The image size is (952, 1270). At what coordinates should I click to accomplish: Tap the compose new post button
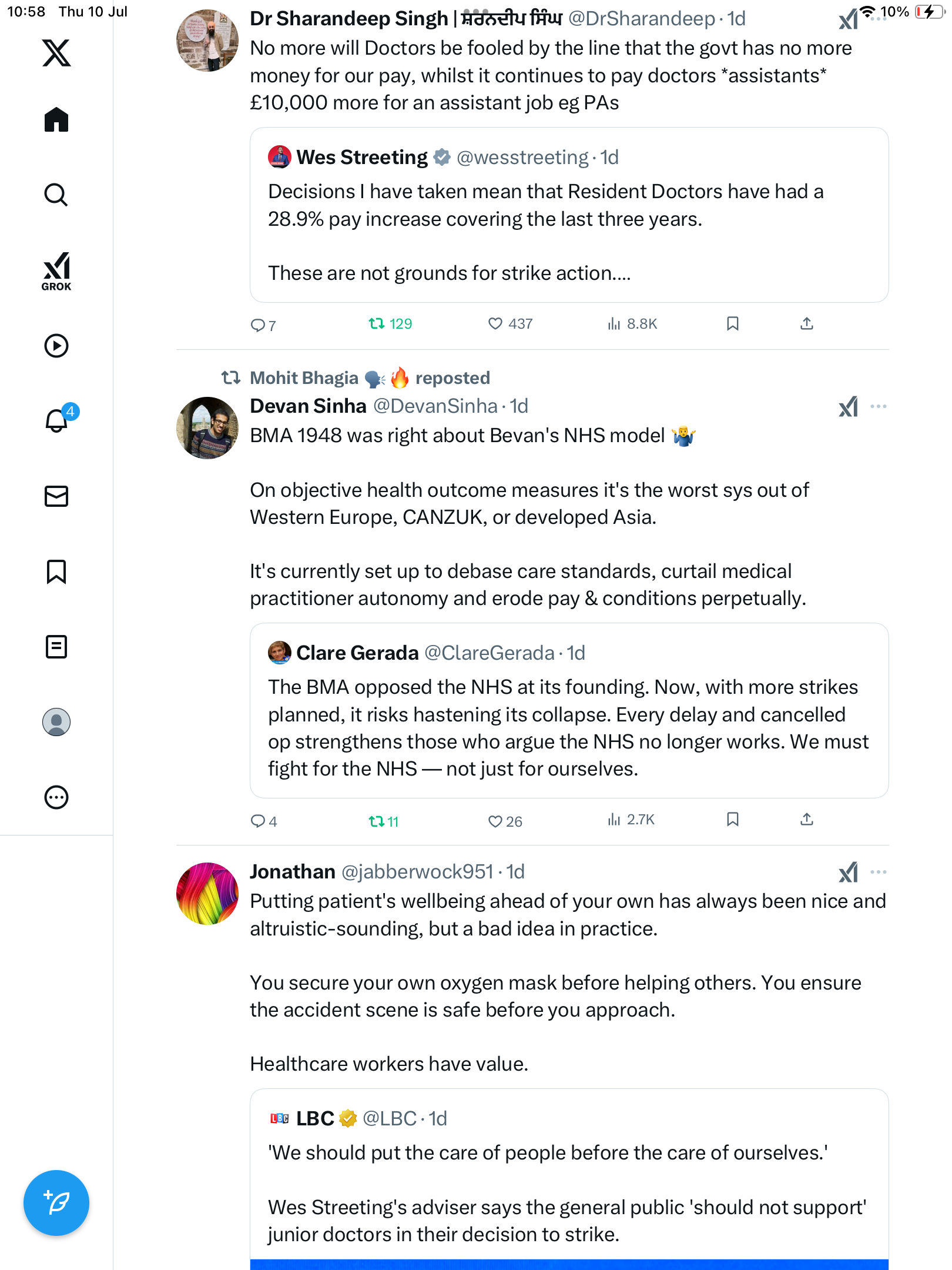[56, 1203]
